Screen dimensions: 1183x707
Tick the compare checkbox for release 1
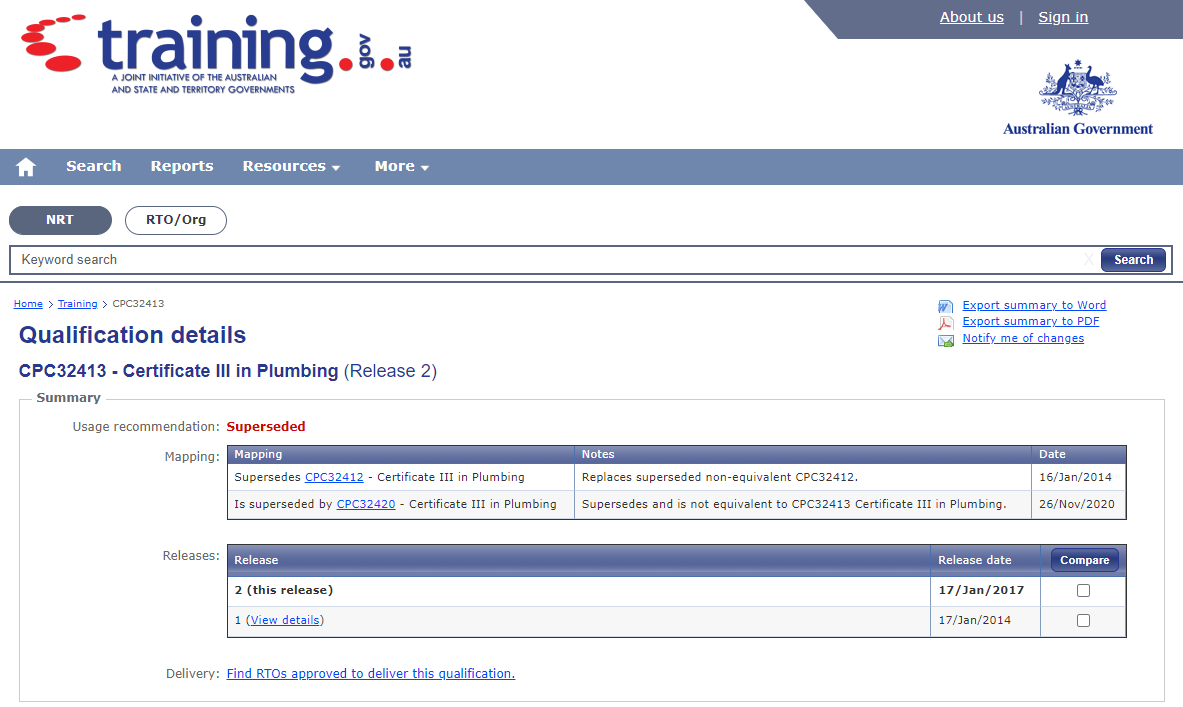click(x=1083, y=620)
